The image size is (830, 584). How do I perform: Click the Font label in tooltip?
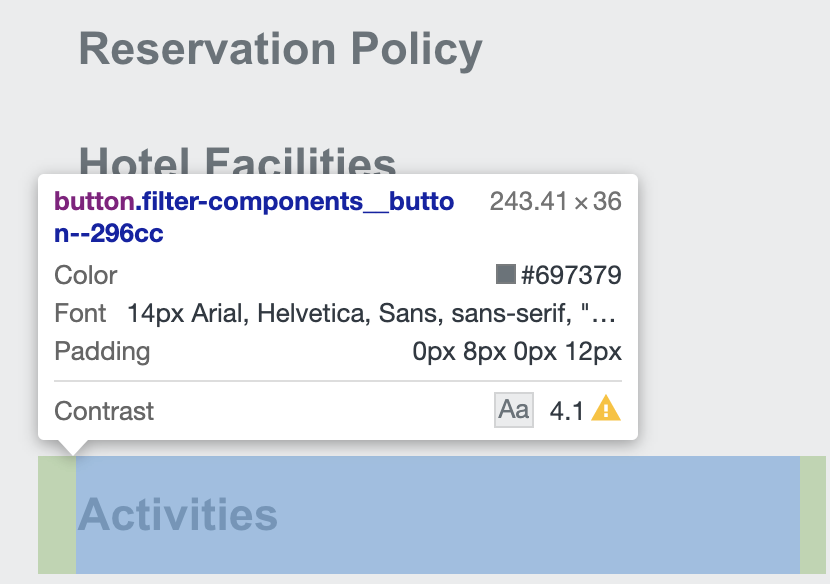pyautogui.click(x=80, y=313)
